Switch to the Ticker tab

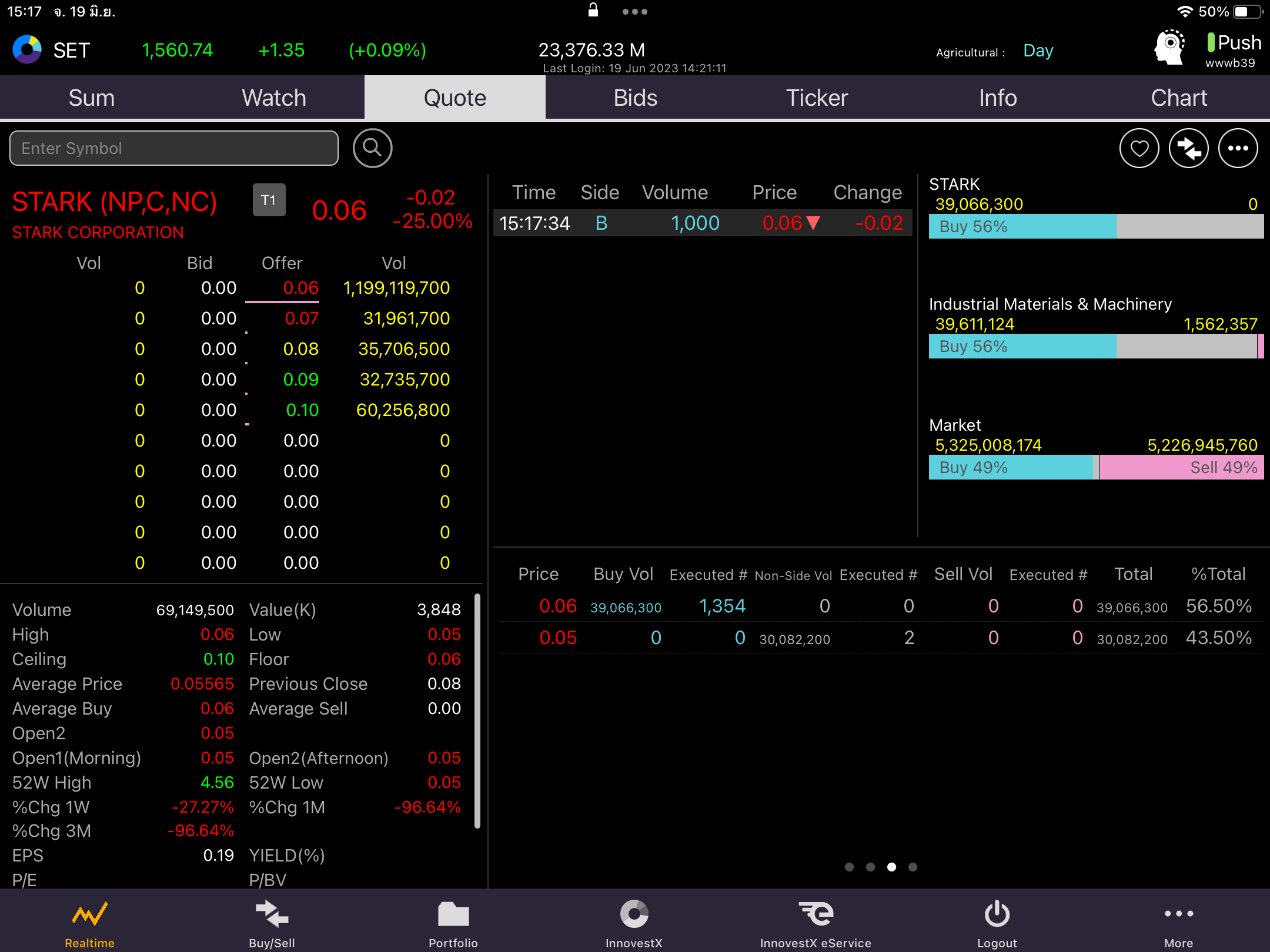point(817,98)
